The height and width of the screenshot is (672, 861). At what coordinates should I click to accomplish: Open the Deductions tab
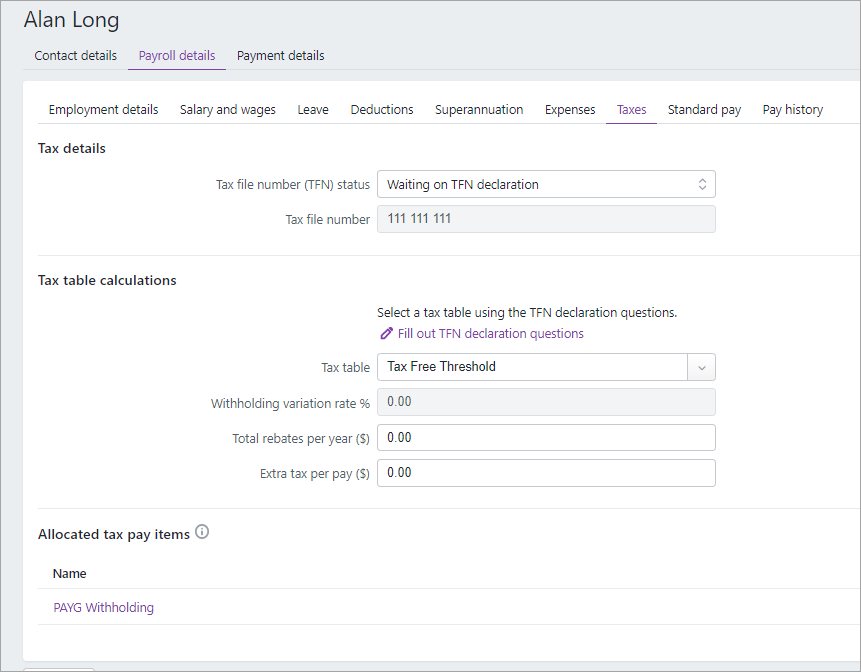[381, 109]
